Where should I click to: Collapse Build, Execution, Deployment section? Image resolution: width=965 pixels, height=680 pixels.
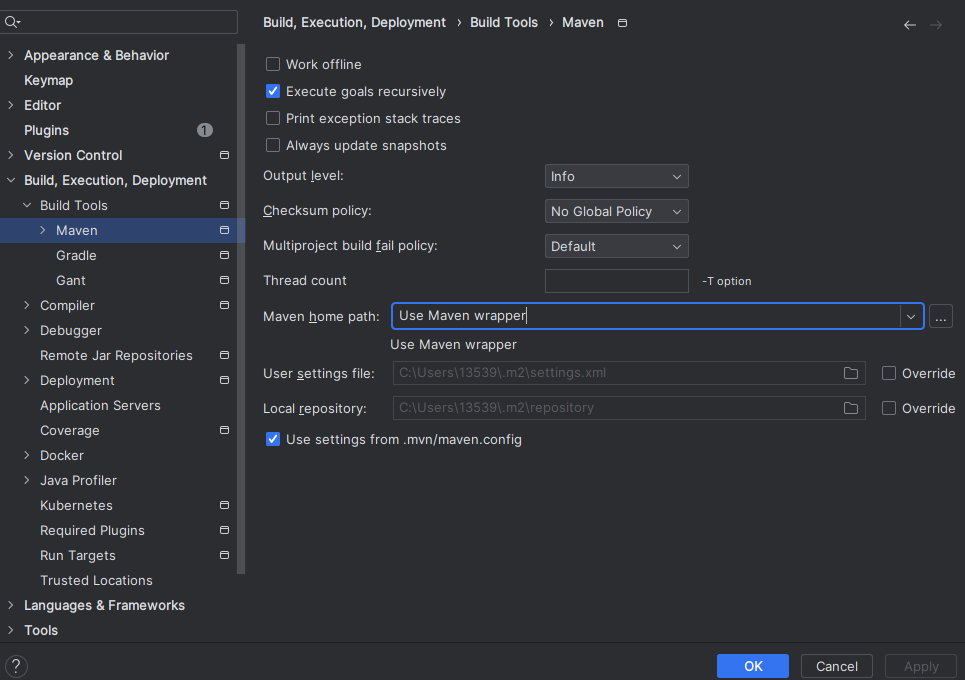pyautogui.click(x=10, y=180)
